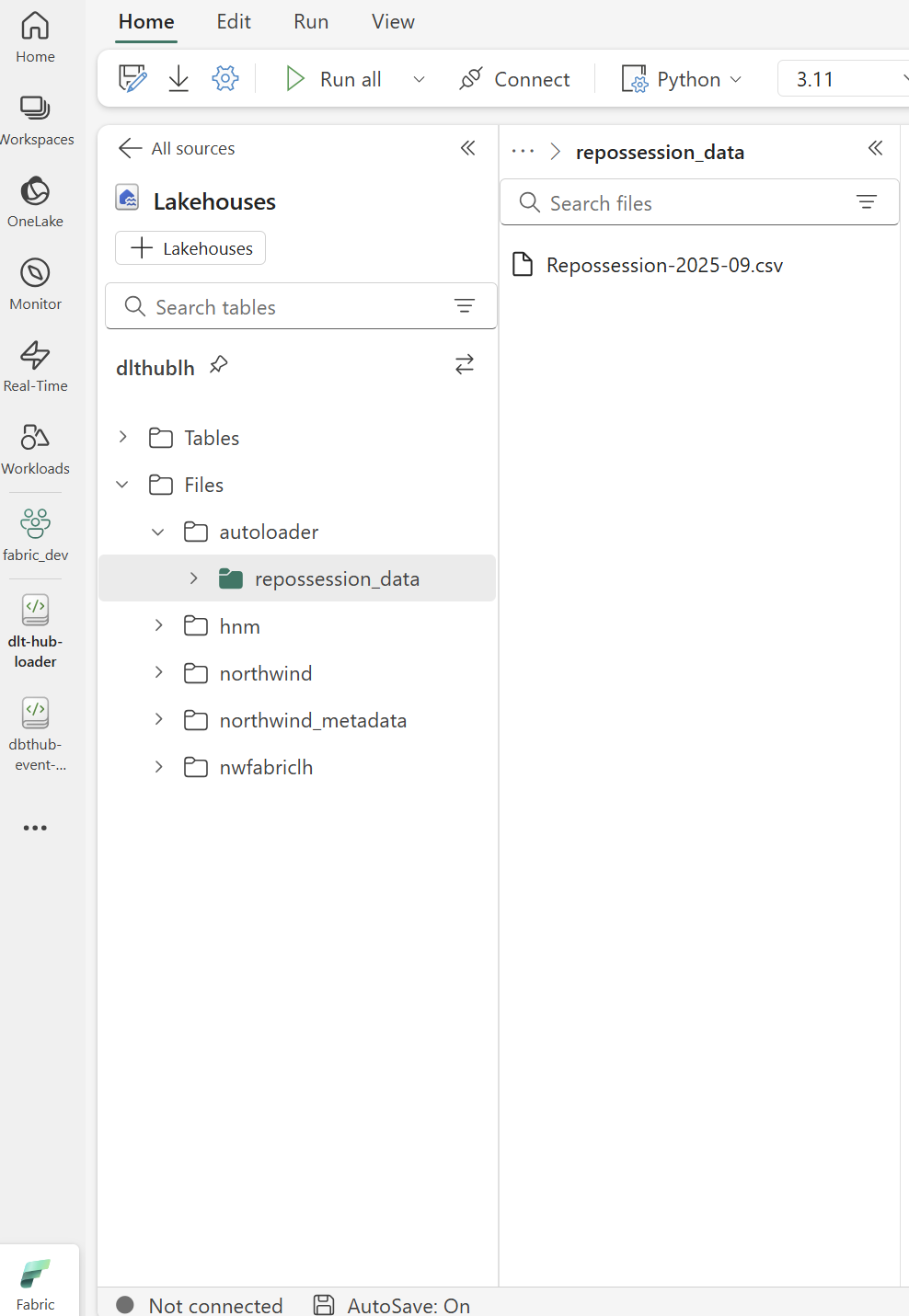The height and width of the screenshot is (1316, 909).
Task: Pin the dlthublh lakehouse
Action: tap(219, 364)
